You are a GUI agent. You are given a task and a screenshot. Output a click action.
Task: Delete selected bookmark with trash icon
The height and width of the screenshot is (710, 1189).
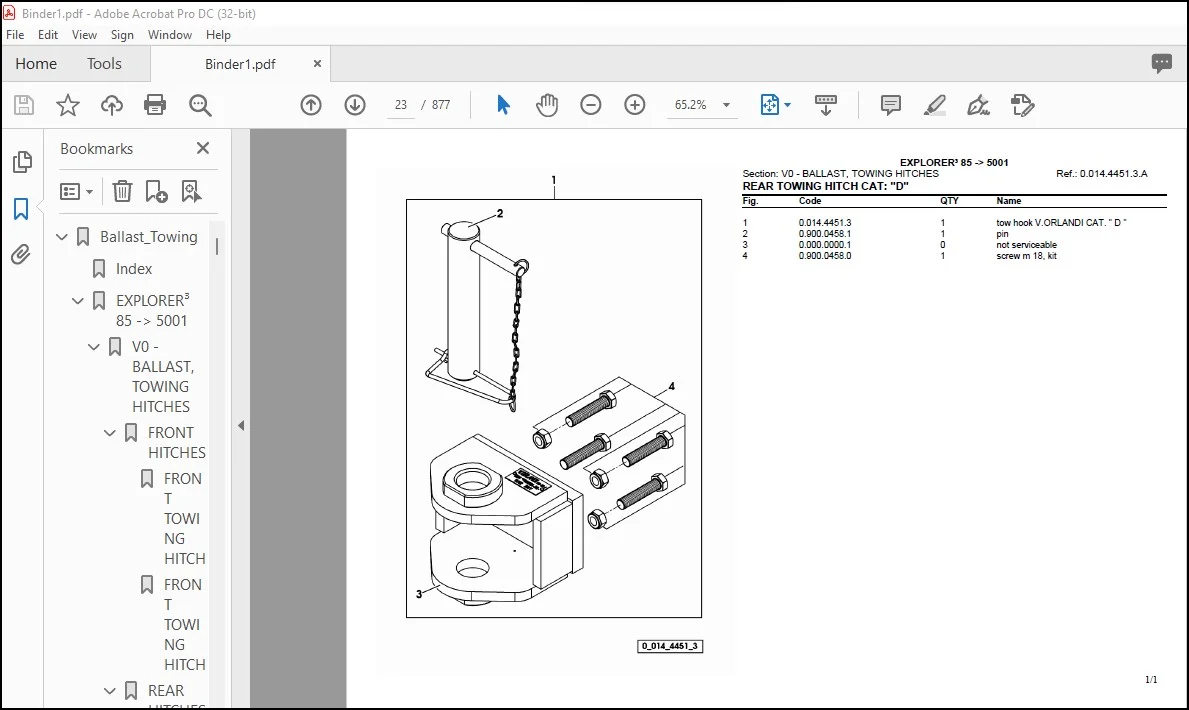point(122,191)
